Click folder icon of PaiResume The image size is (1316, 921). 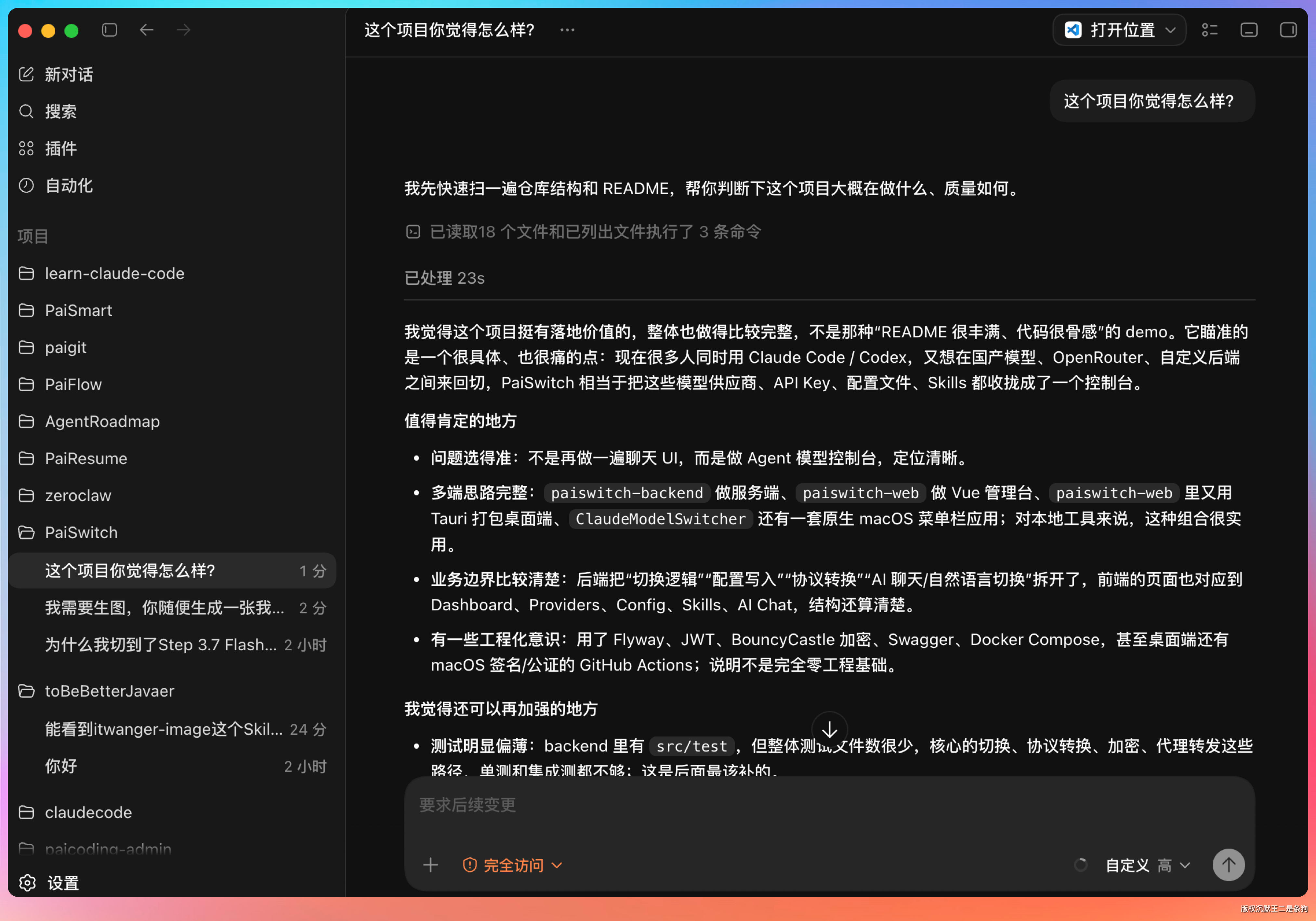coord(26,459)
